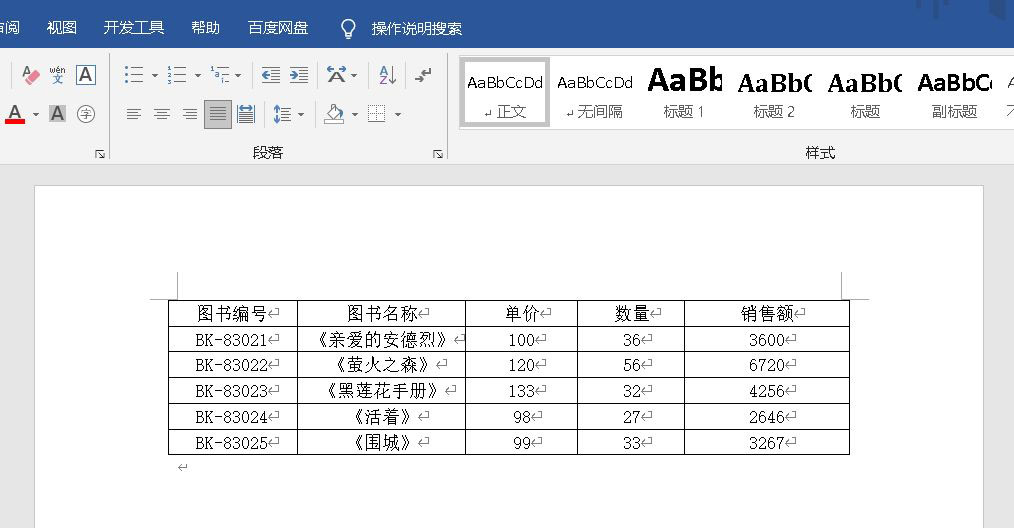Click cell 《萤火之森》
Image resolution: width=1014 pixels, height=528 pixels.
(382, 365)
